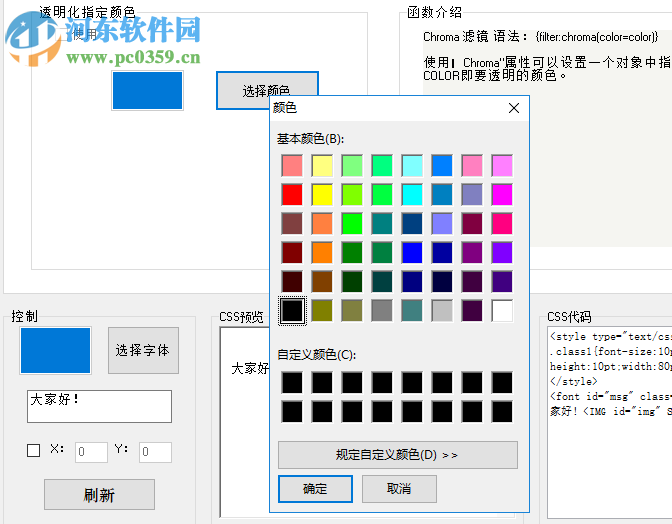Cancel the color dialog with 取消
Image resolution: width=672 pixels, height=524 pixels.
[399, 489]
